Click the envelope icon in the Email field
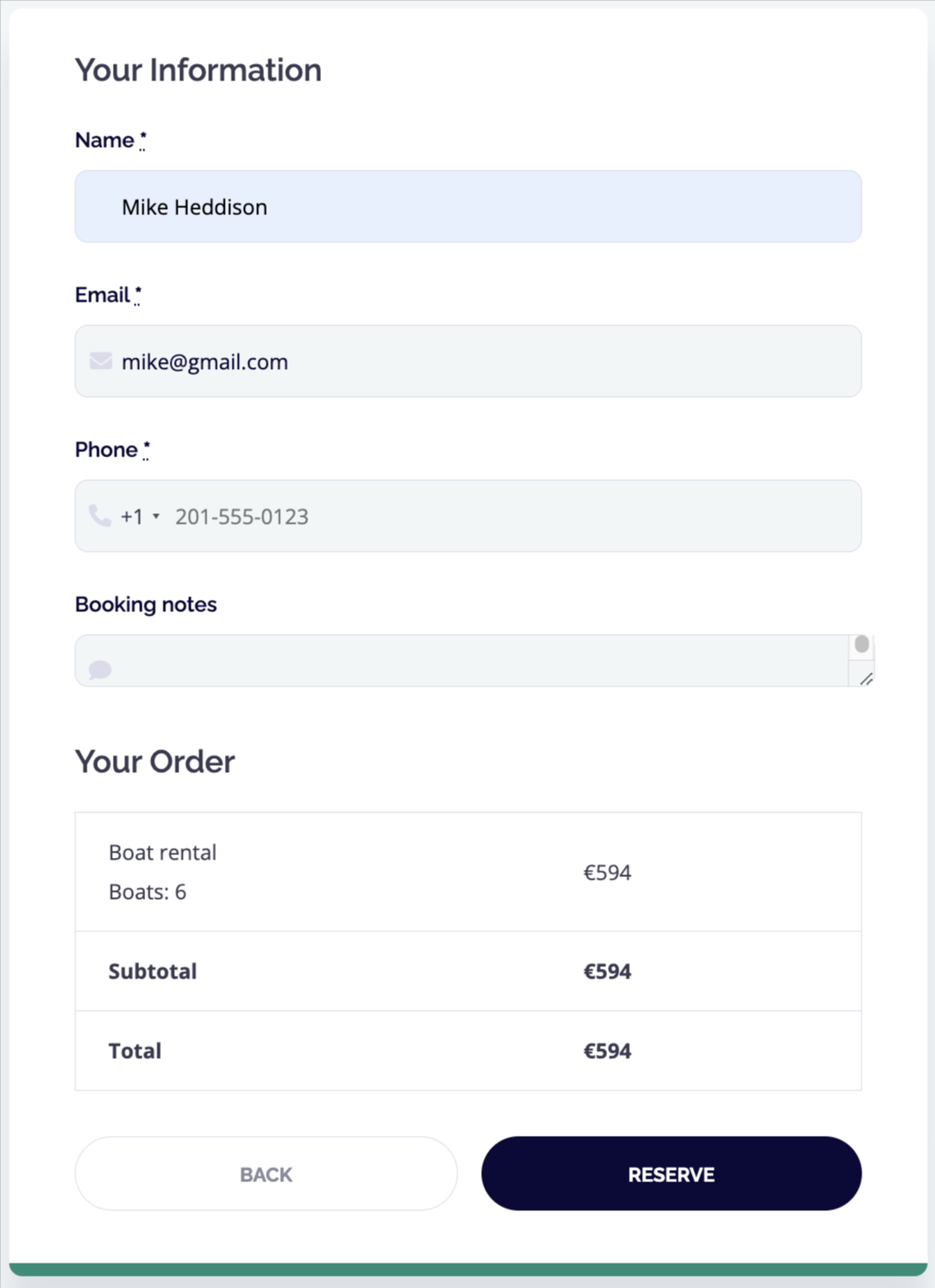Image resolution: width=935 pixels, height=1288 pixels. pos(101,361)
